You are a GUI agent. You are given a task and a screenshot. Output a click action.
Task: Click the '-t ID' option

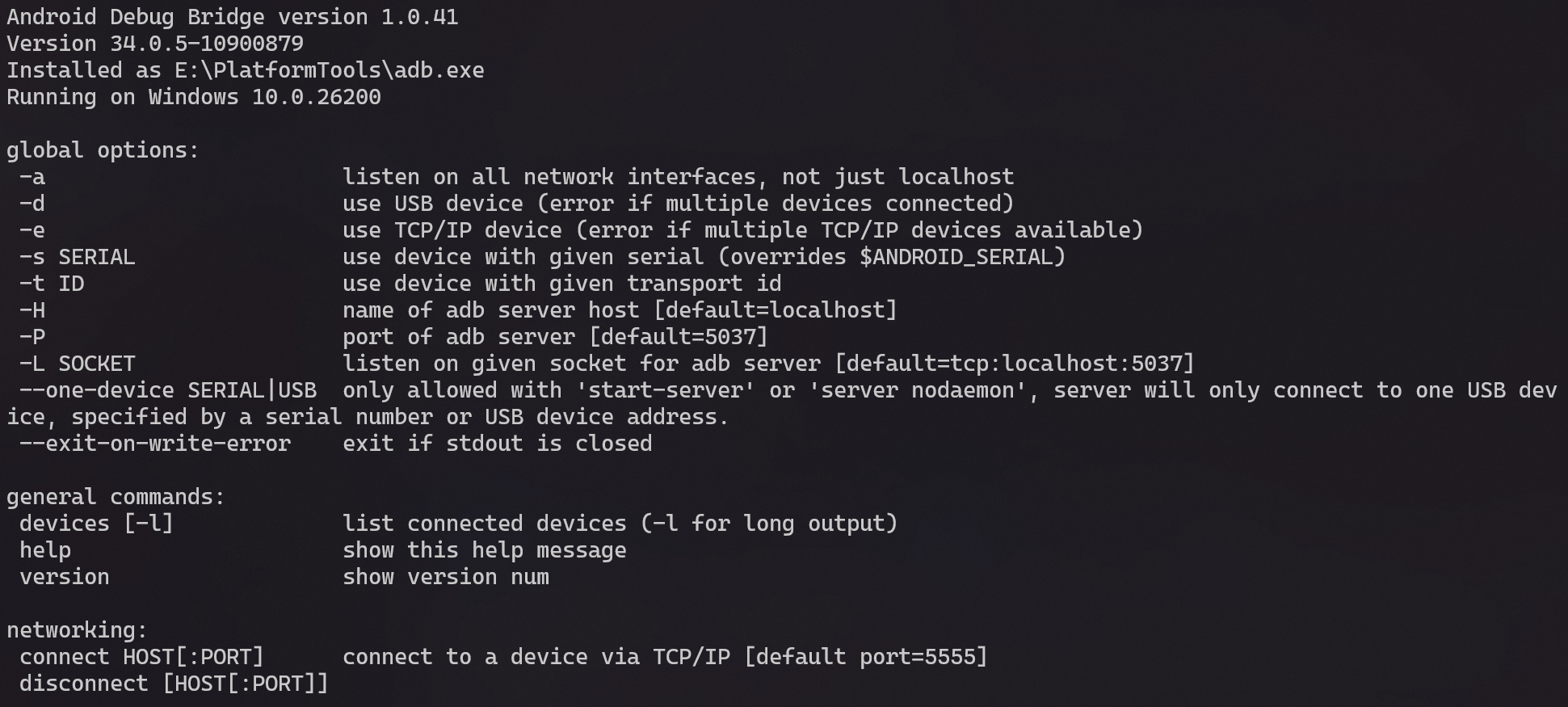point(52,284)
